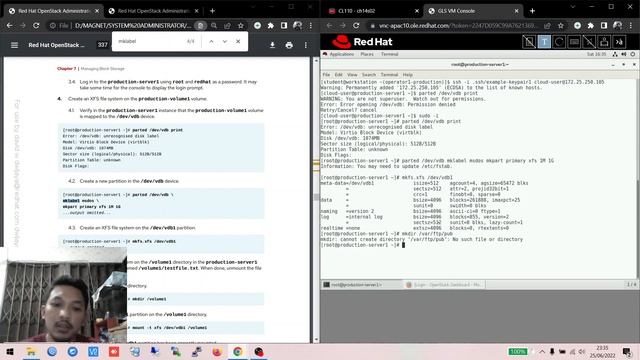Click VM power status icon

(x=633, y=54)
